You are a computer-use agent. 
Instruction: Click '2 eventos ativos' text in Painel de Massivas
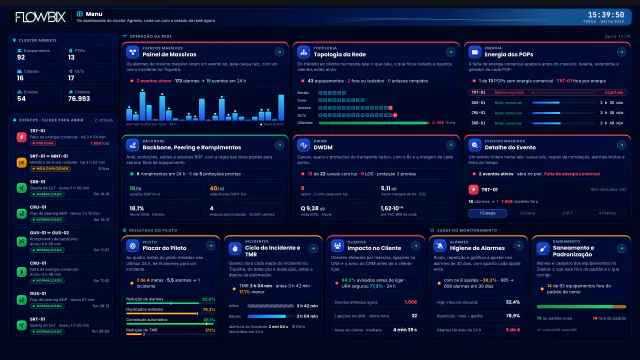(154, 81)
